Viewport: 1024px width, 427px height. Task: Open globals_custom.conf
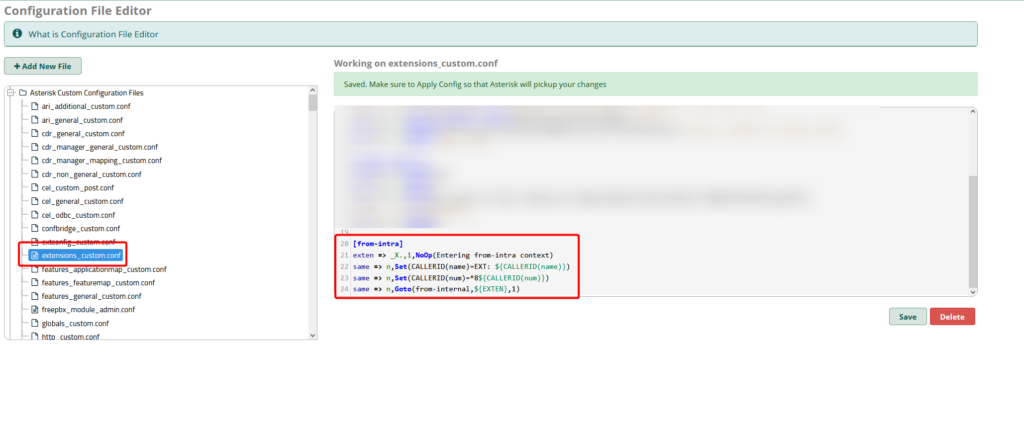tap(74, 323)
